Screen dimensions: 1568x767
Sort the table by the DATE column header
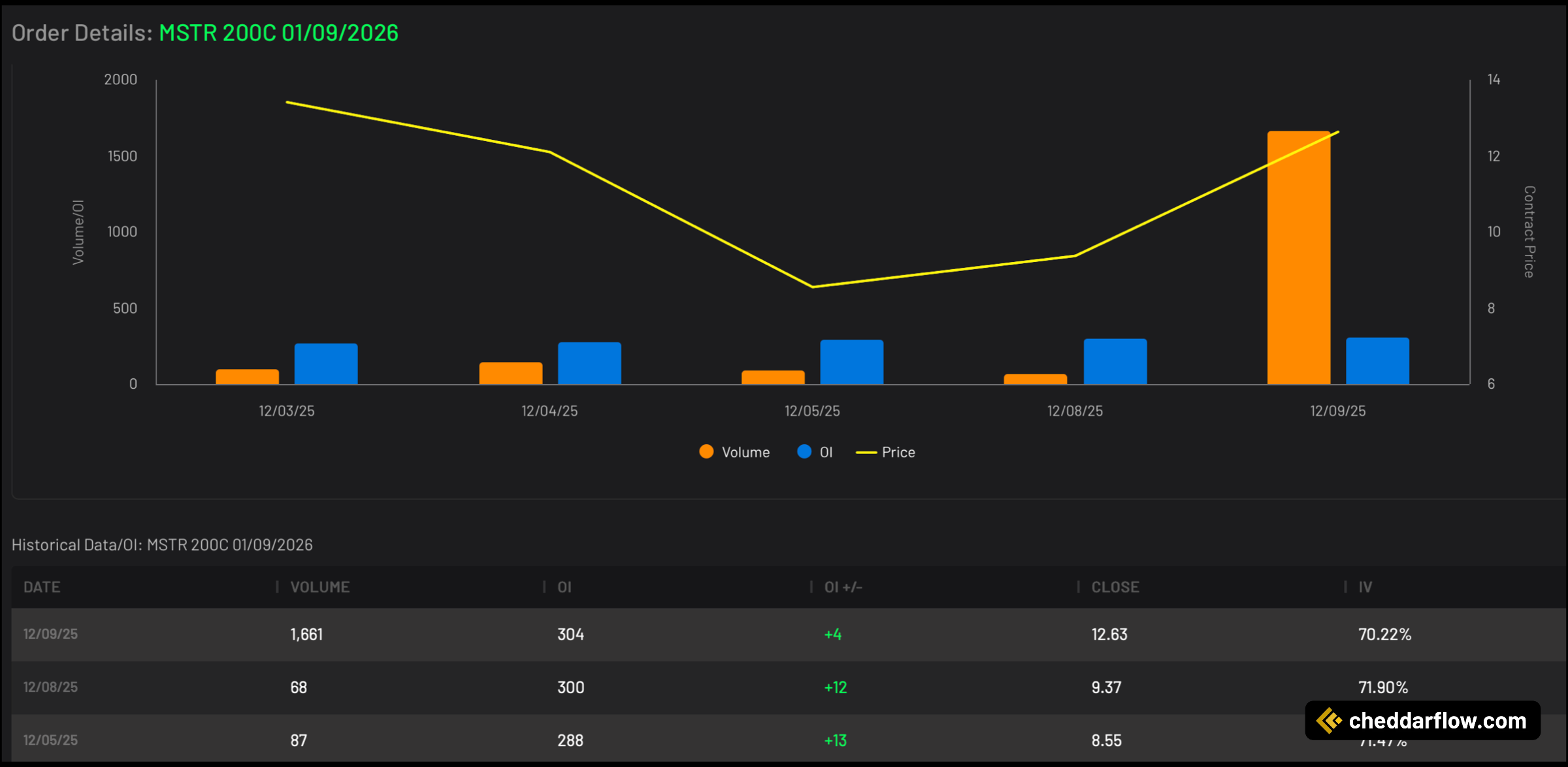click(42, 587)
